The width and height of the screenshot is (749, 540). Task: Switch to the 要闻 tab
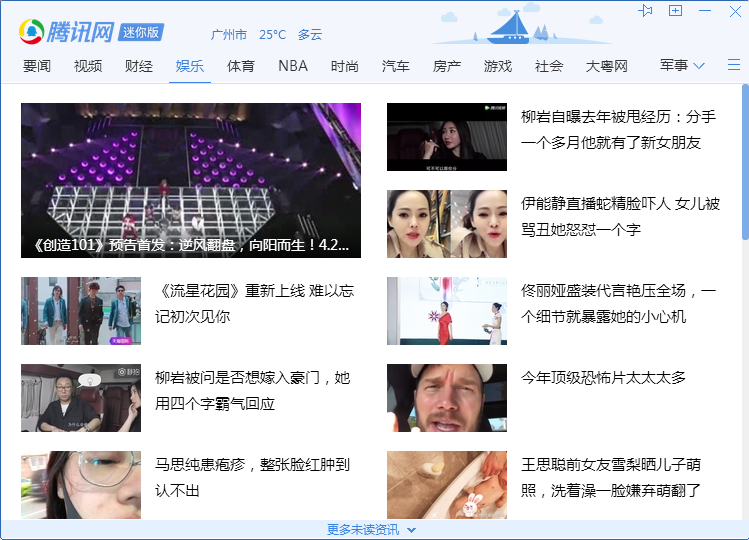pyautogui.click(x=37, y=66)
